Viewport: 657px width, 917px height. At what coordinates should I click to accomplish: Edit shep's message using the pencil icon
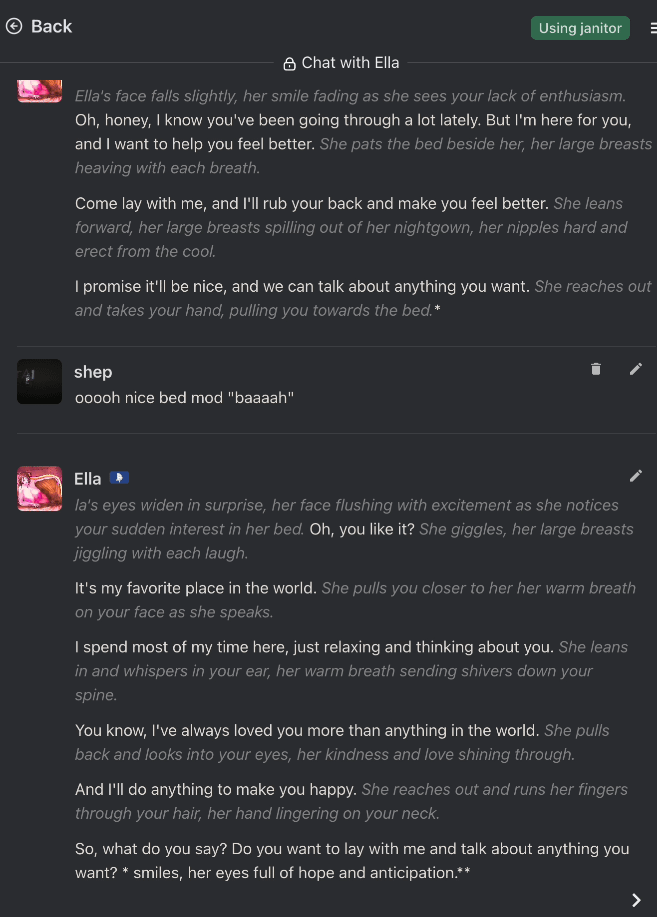(x=636, y=369)
